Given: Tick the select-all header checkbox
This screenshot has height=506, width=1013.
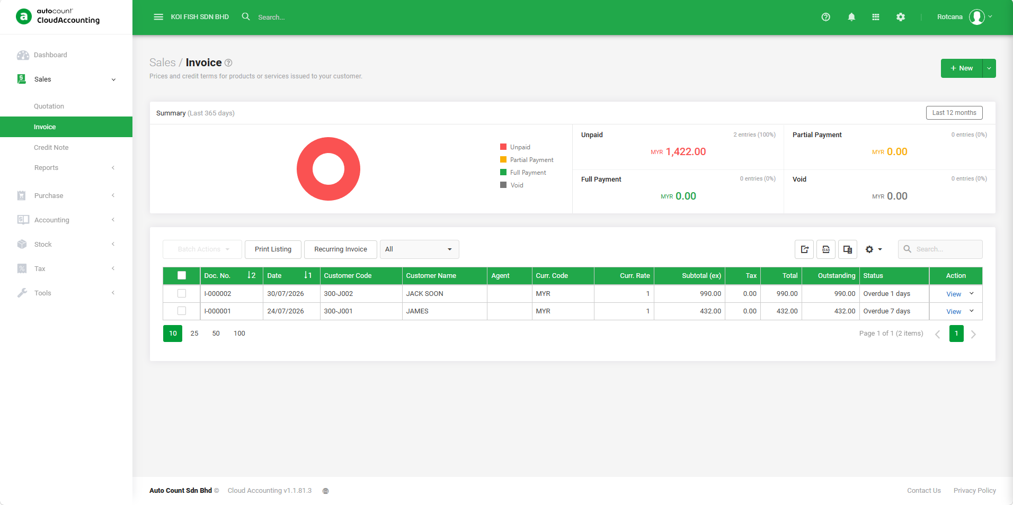Looking at the screenshot, I should click(182, 275).
